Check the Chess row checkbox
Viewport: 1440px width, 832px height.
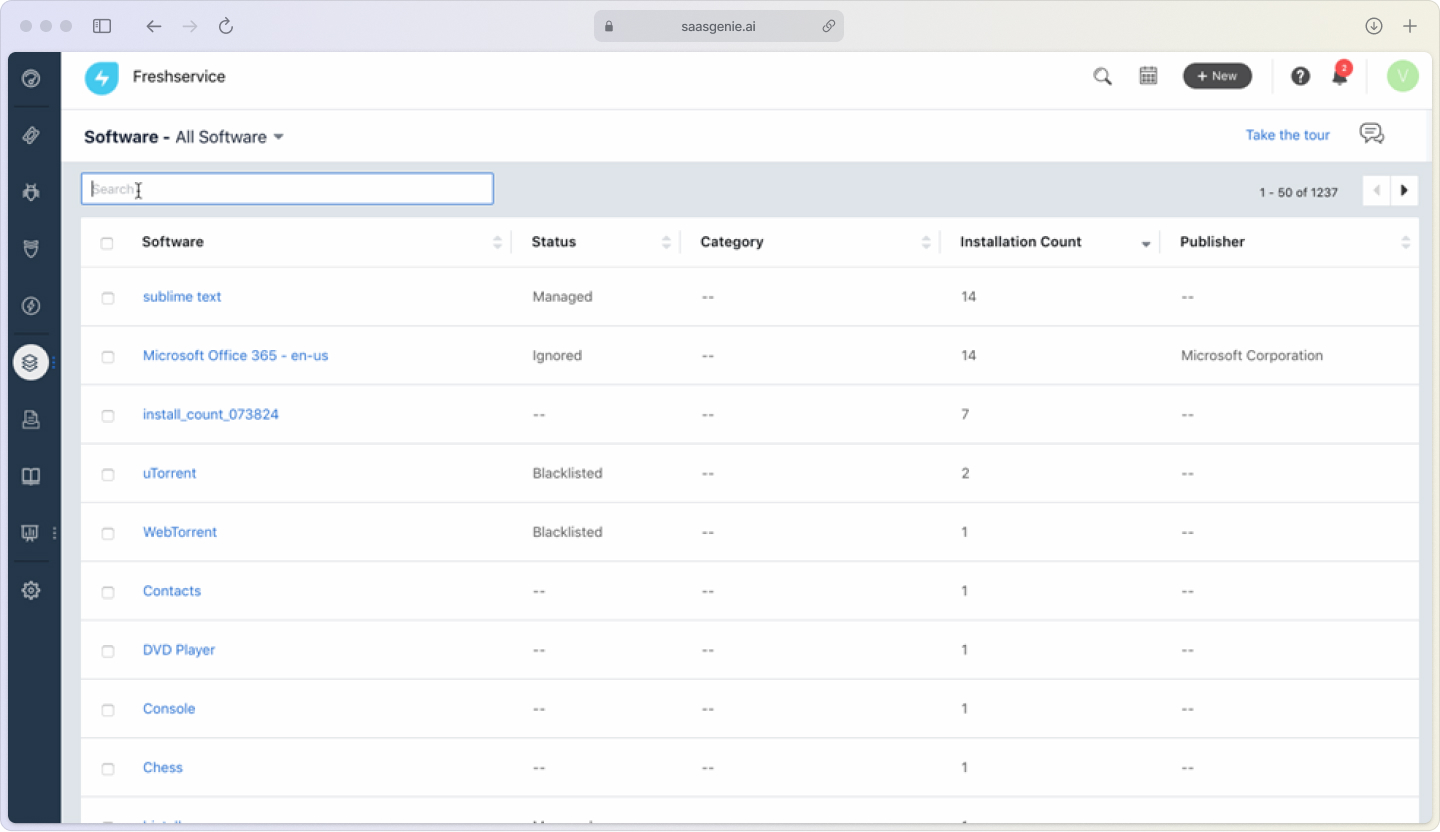pos(108,770)
